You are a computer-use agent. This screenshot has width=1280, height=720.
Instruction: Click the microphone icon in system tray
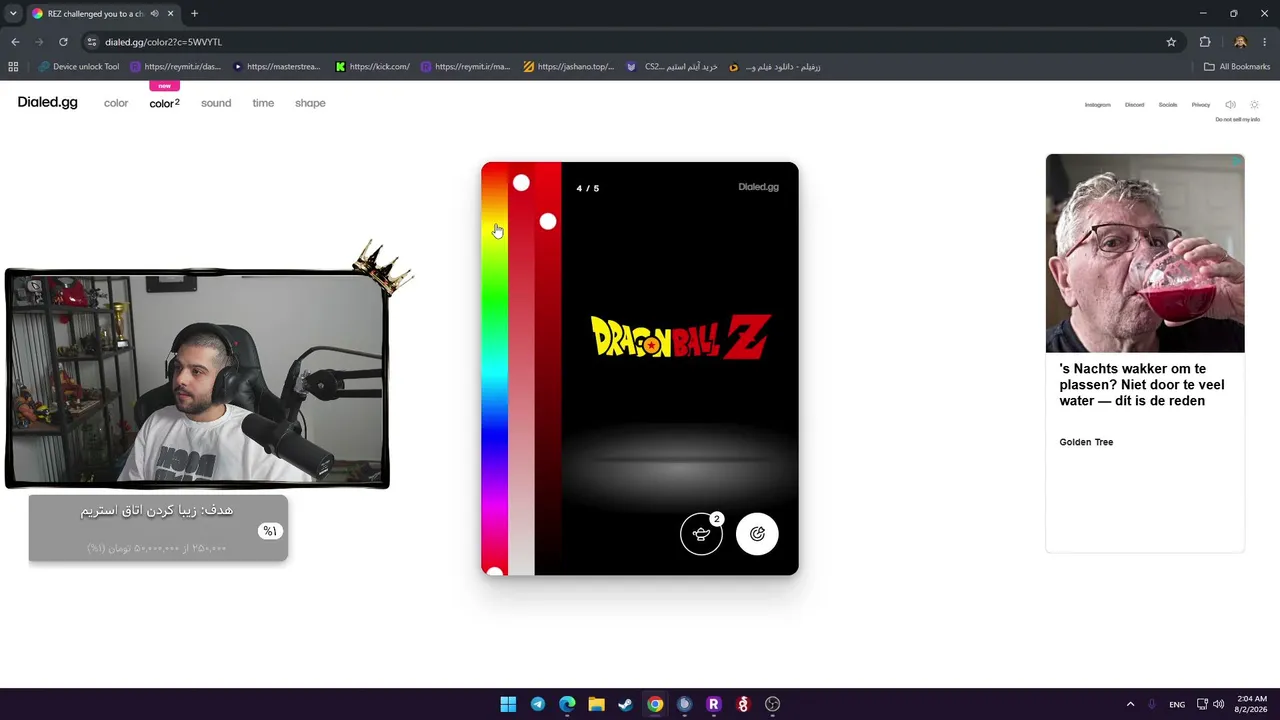(1151, 704)
